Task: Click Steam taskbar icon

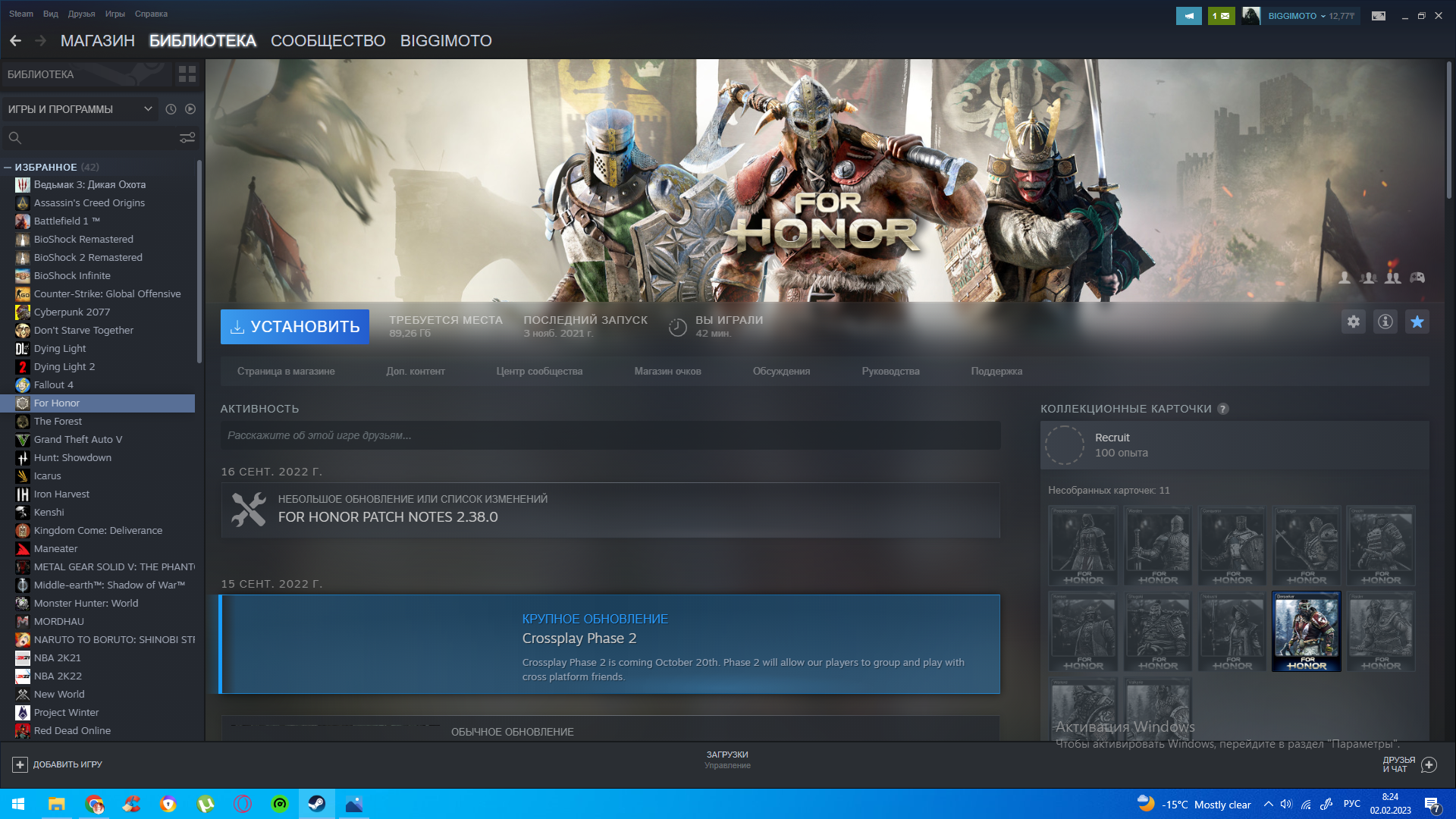Action: (317, 804)
